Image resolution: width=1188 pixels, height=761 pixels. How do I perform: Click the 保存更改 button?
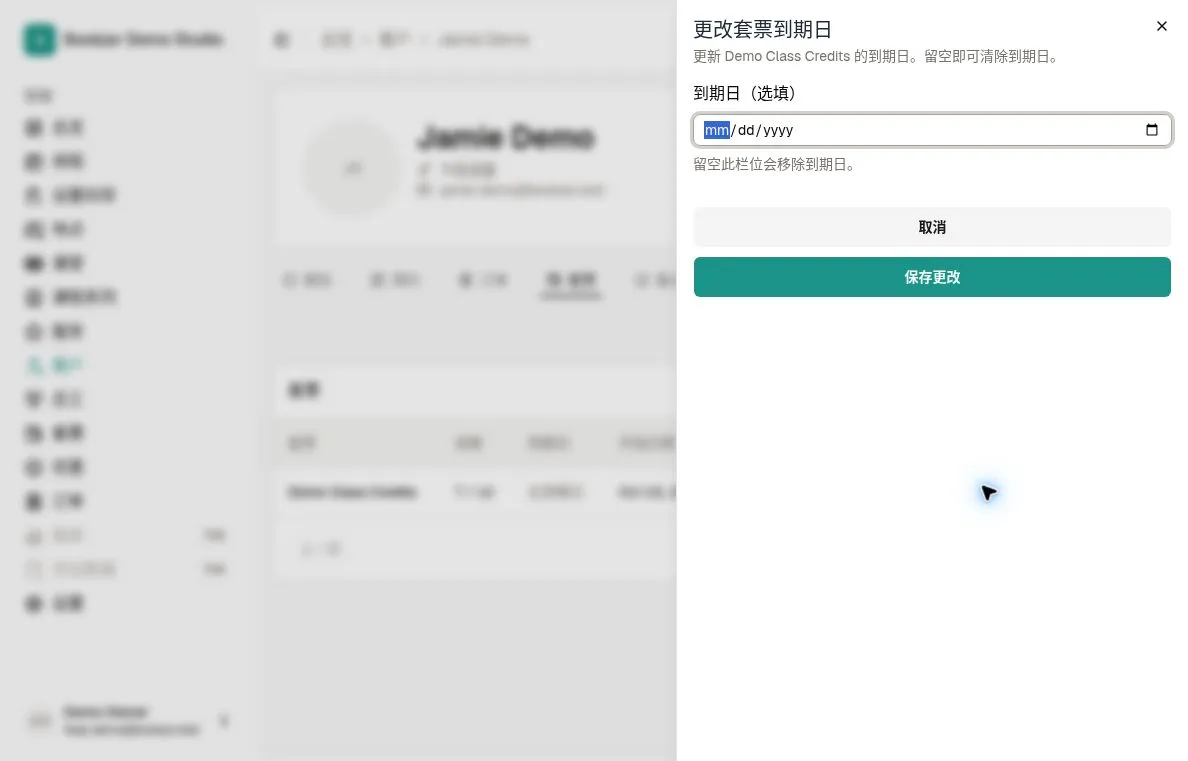(932, 277)
